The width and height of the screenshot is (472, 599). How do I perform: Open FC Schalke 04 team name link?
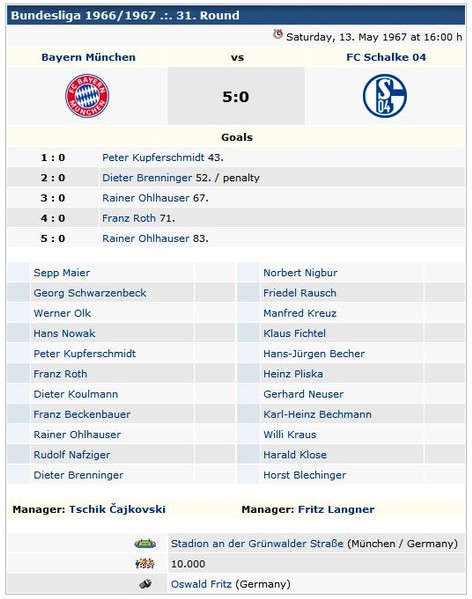[386, 57]
